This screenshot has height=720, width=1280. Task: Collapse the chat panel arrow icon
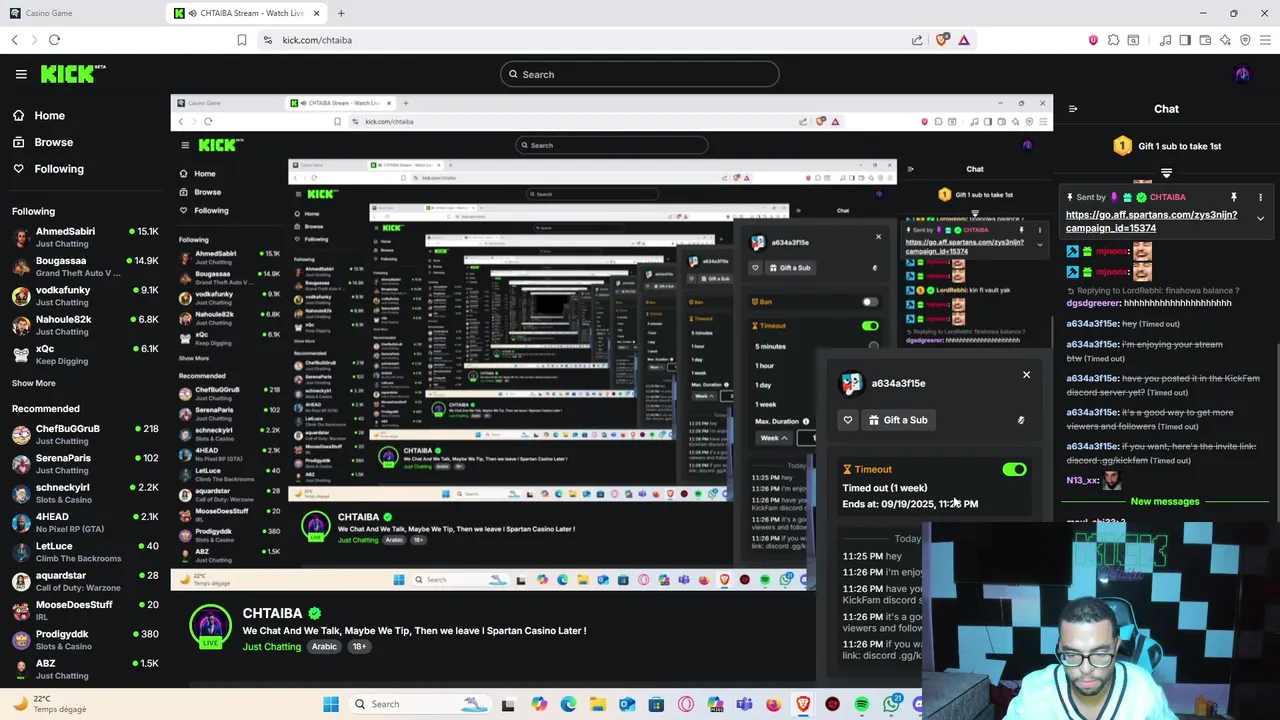point(1073,109)
